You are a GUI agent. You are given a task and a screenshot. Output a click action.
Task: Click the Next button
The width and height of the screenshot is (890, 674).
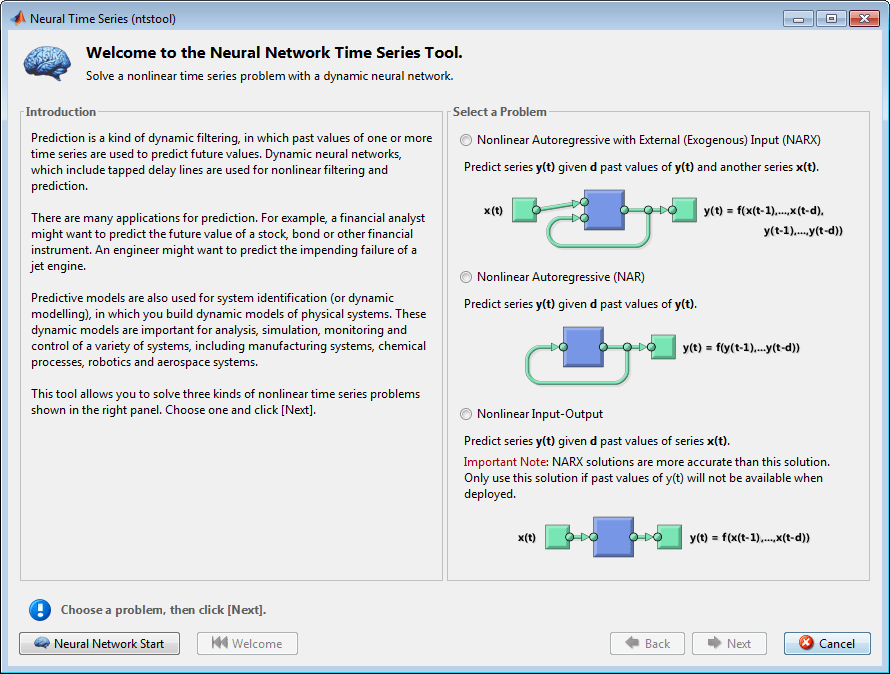(729, 643)
